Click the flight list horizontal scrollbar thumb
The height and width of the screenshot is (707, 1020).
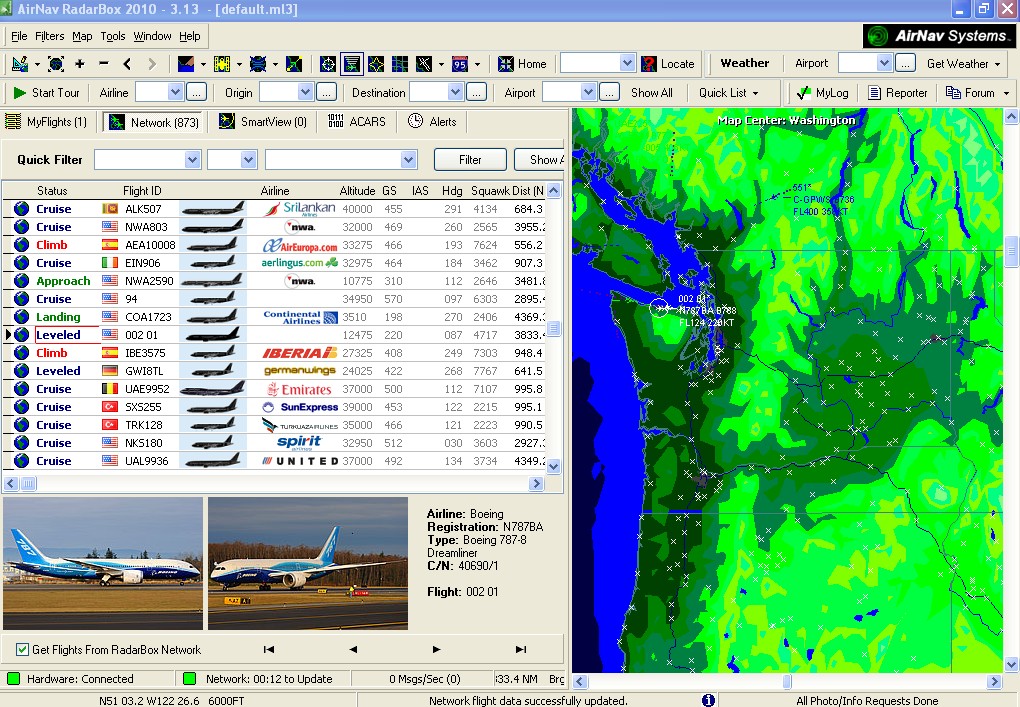click(29, 483)
